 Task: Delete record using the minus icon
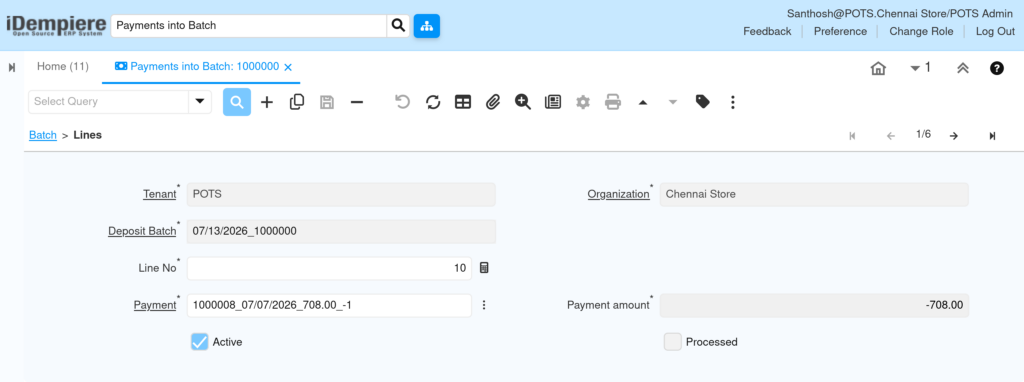[357, 102]
